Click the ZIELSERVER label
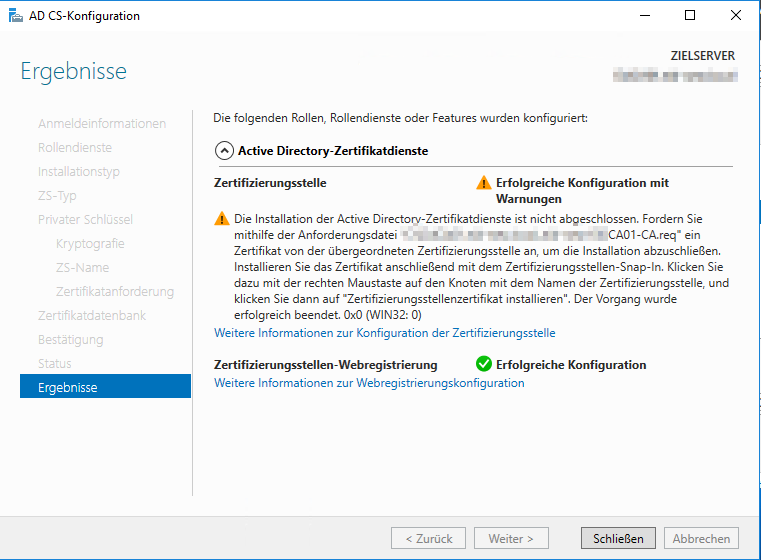This screenshot has height=560, width=761. click(703, 56)
